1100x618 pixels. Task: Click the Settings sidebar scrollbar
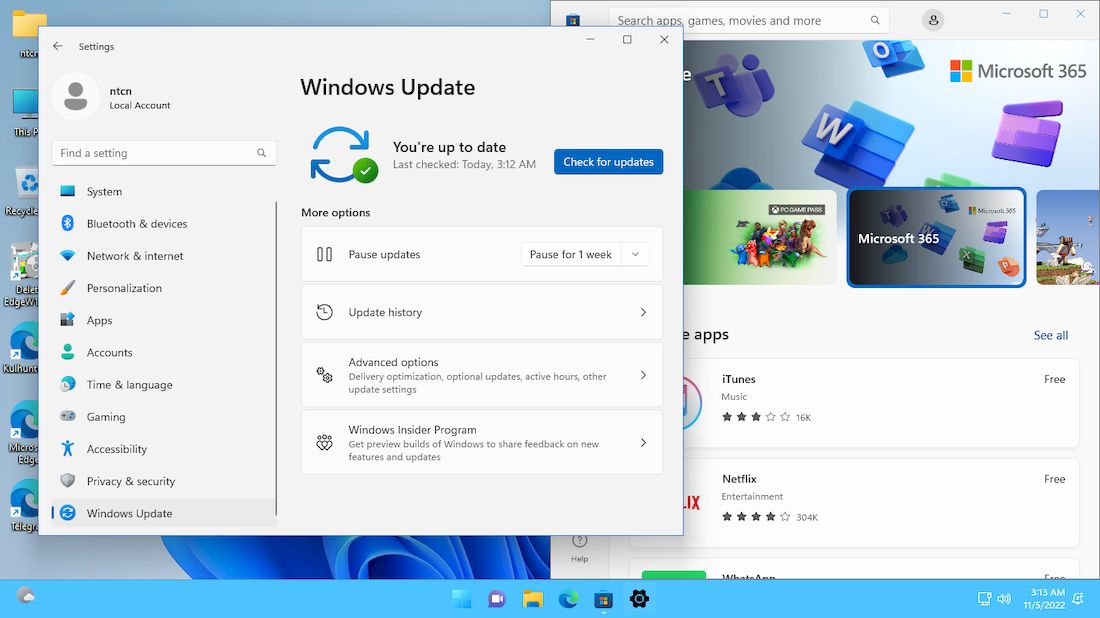[x=276, y=358]
